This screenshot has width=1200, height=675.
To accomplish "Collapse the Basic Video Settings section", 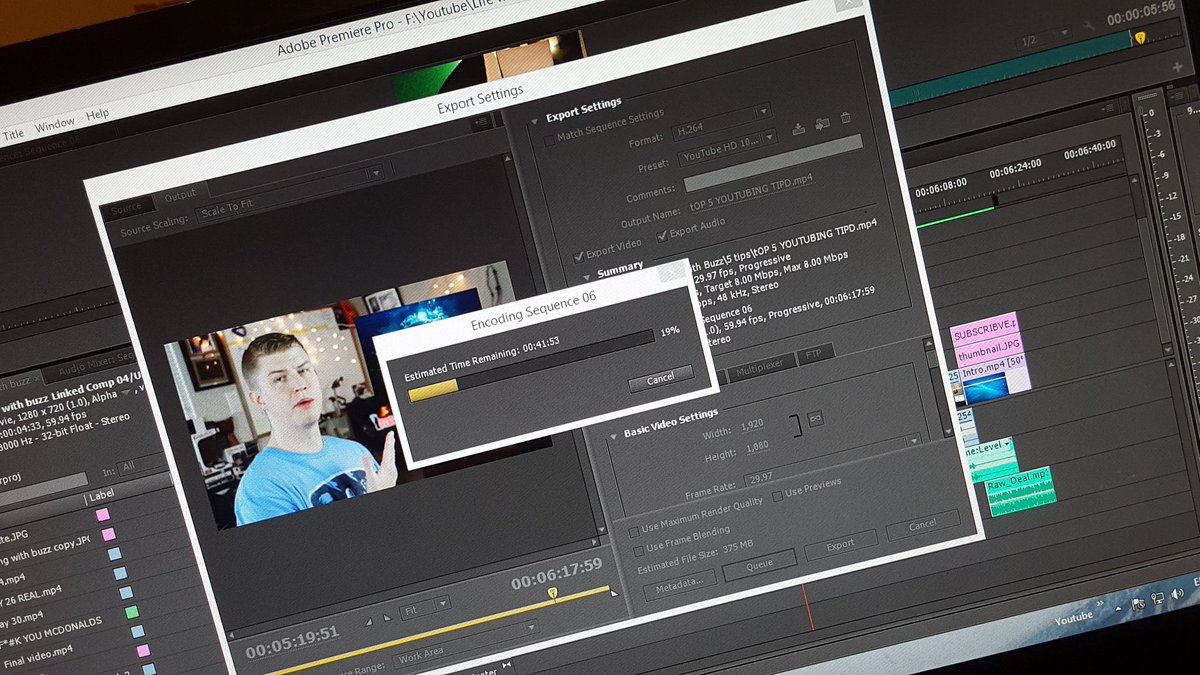I will [x=613, y=437].
